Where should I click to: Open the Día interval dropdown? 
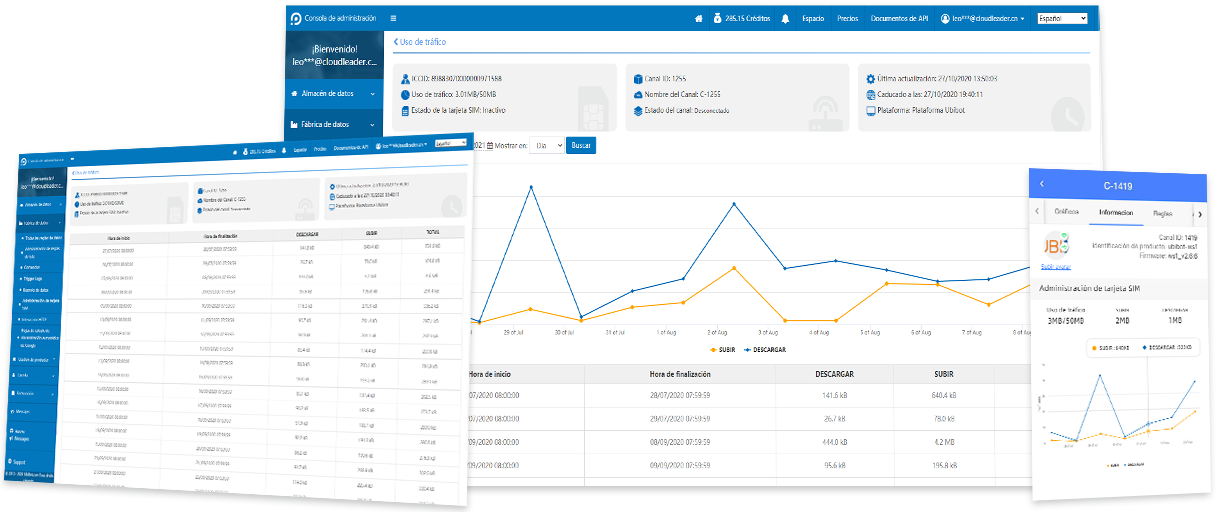(x=546, y=146)
